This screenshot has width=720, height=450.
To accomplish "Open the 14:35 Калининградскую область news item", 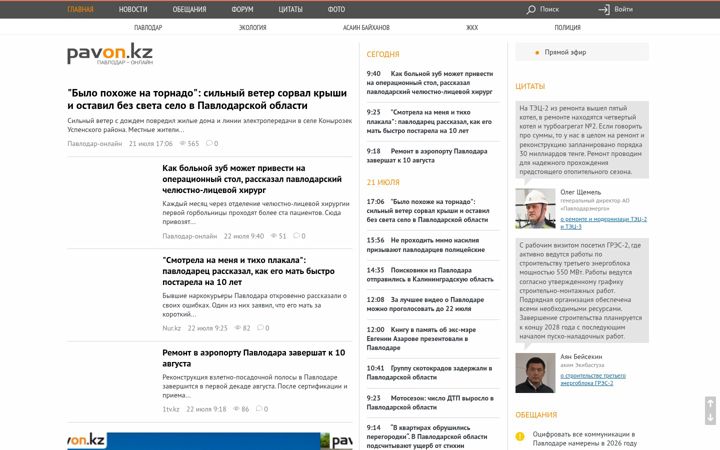I will click(x=430, y=275).
